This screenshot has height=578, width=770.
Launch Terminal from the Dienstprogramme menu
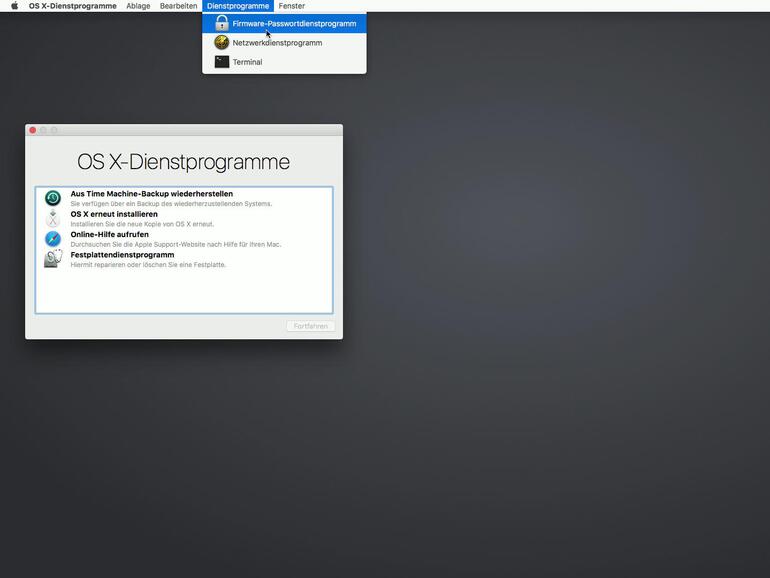[x=284, y=62]
